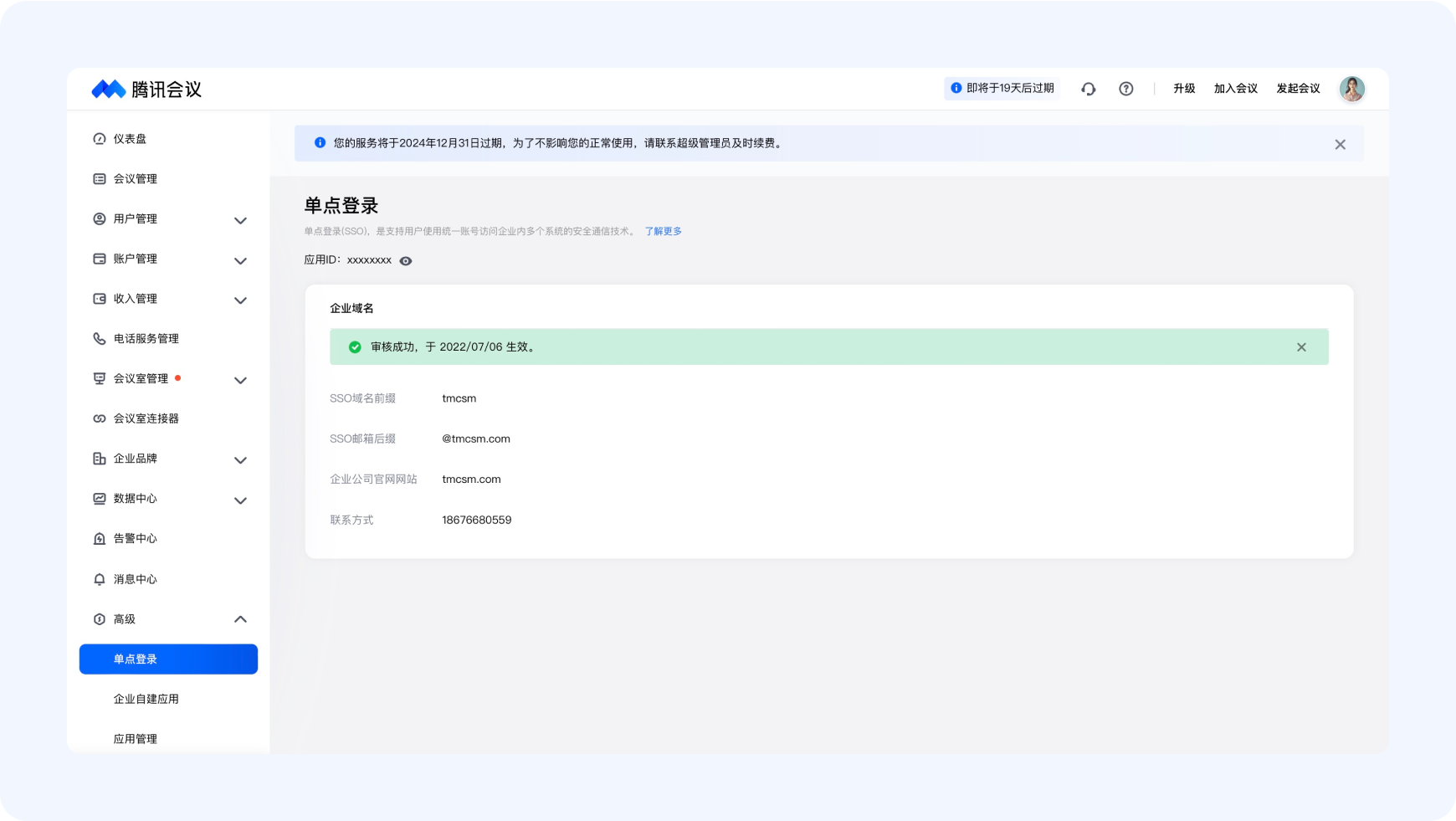The image size is (1456, 821).
Task: Open 企业自建应用 in the sidebar
Action: coord(146,699)
